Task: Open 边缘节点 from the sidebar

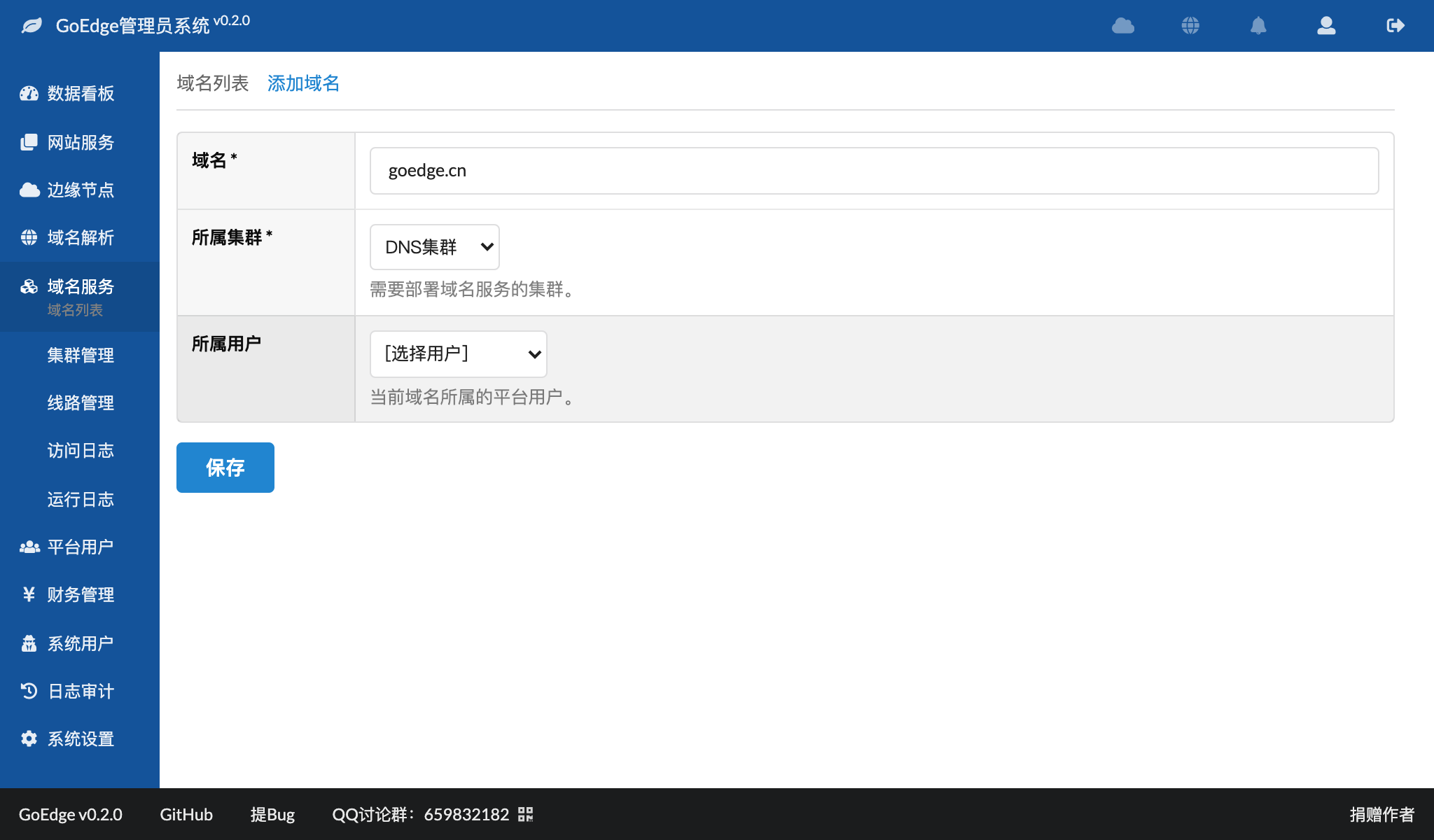Action: [80, 190]
